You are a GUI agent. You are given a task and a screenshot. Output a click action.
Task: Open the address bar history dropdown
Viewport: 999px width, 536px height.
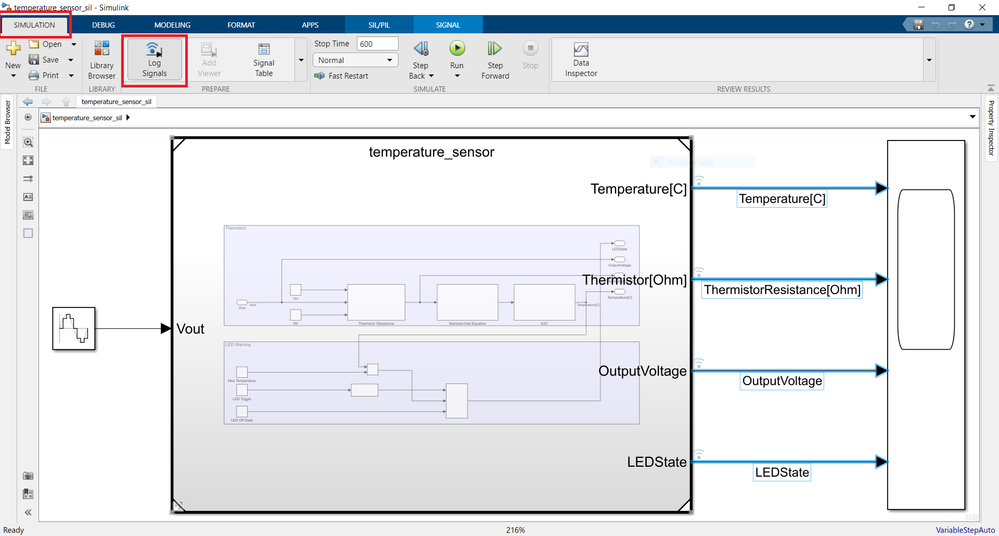tap(972, 117)
